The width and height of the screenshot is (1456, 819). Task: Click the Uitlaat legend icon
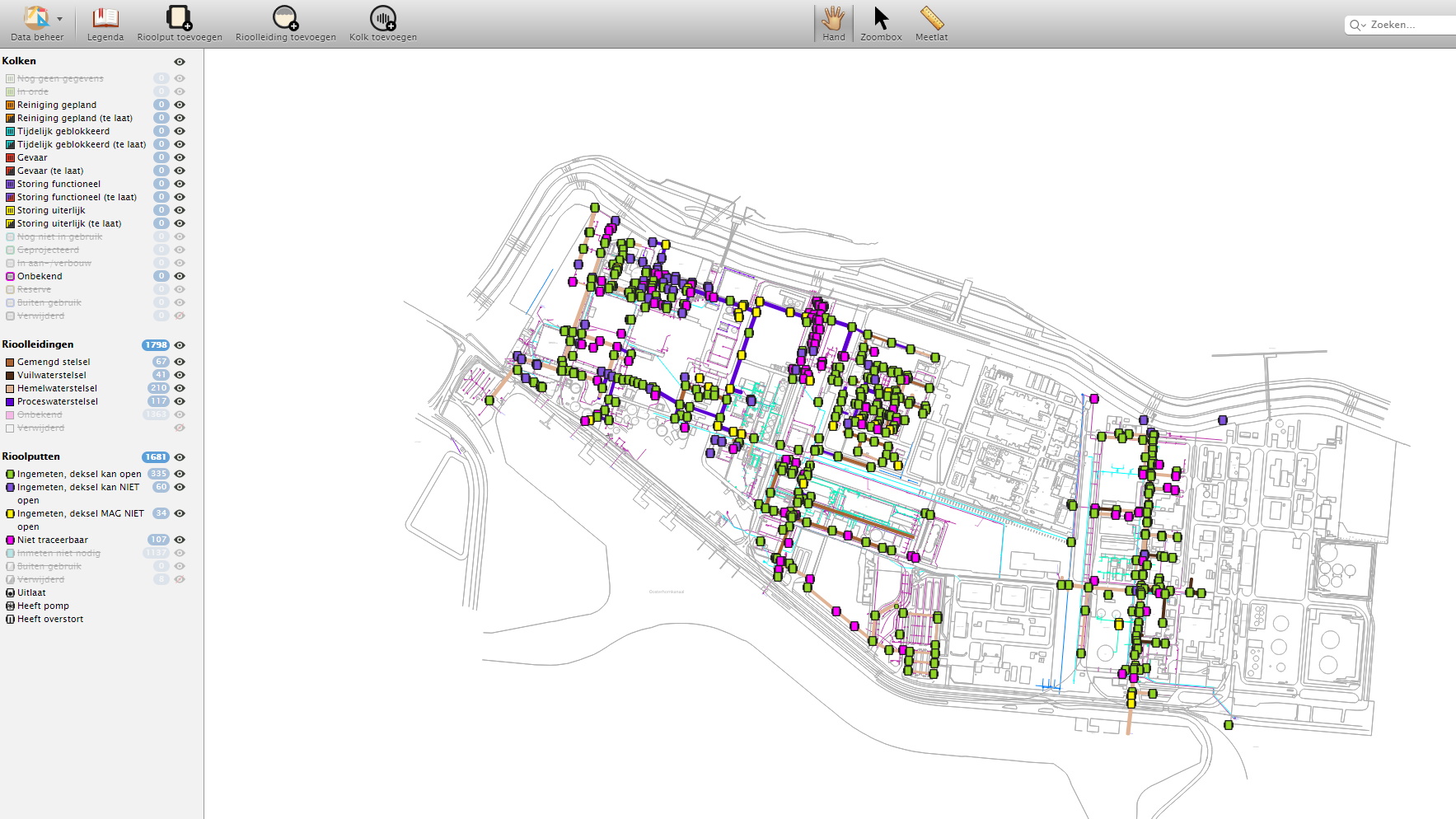click(11, 592)
